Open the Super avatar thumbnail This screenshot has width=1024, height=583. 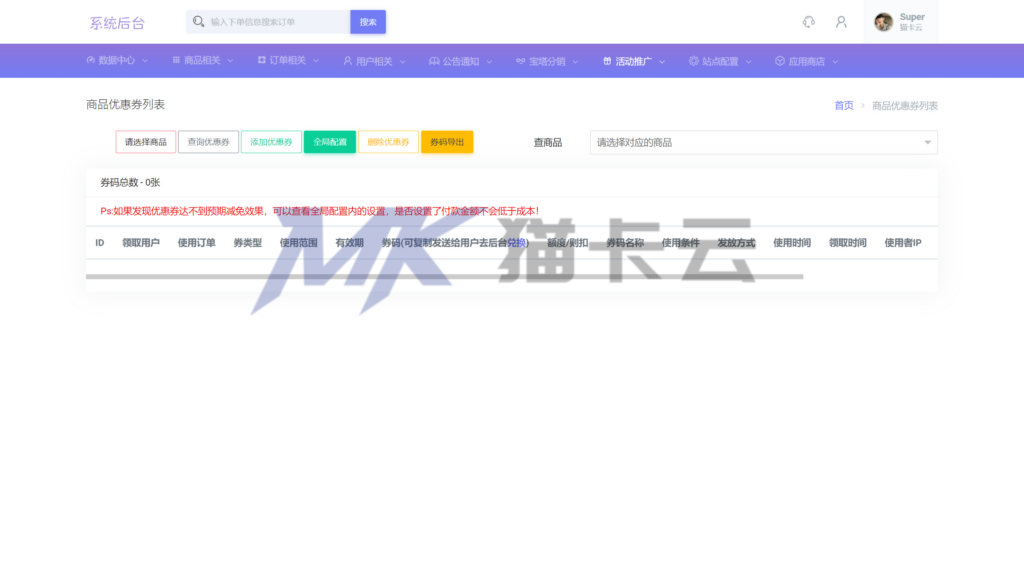coord(884,22)
